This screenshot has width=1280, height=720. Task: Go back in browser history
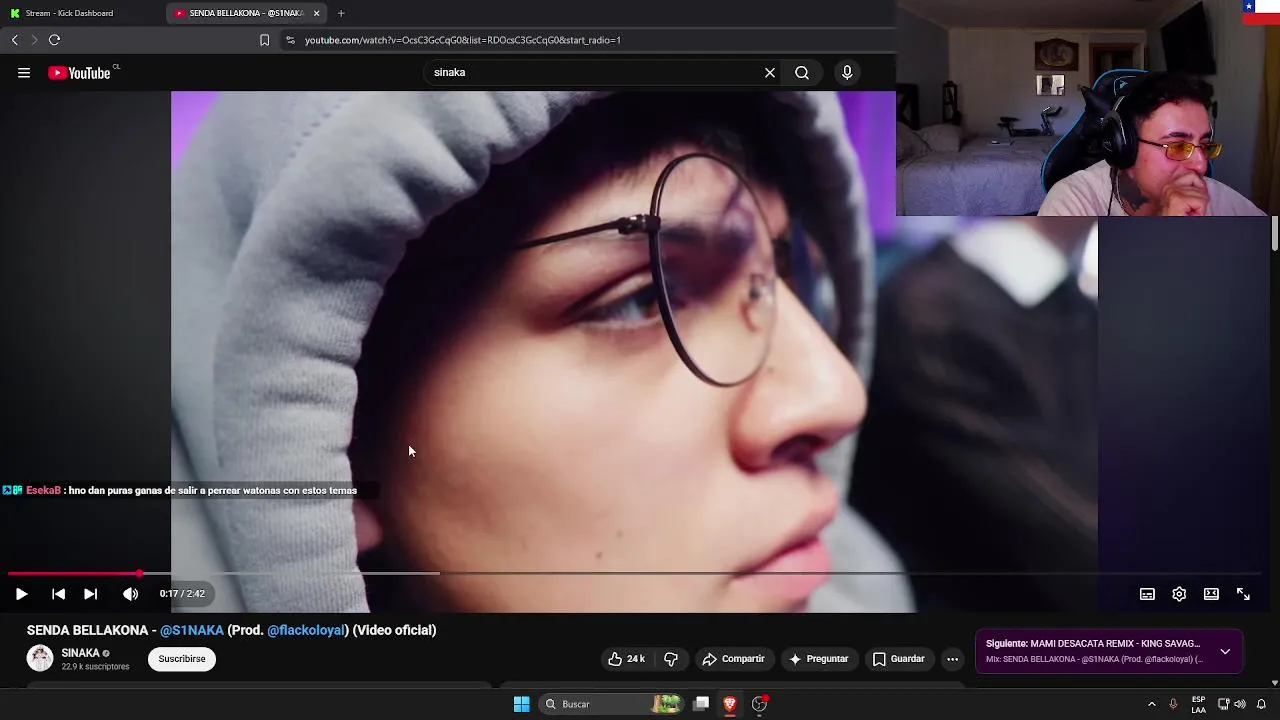point(14,40)
